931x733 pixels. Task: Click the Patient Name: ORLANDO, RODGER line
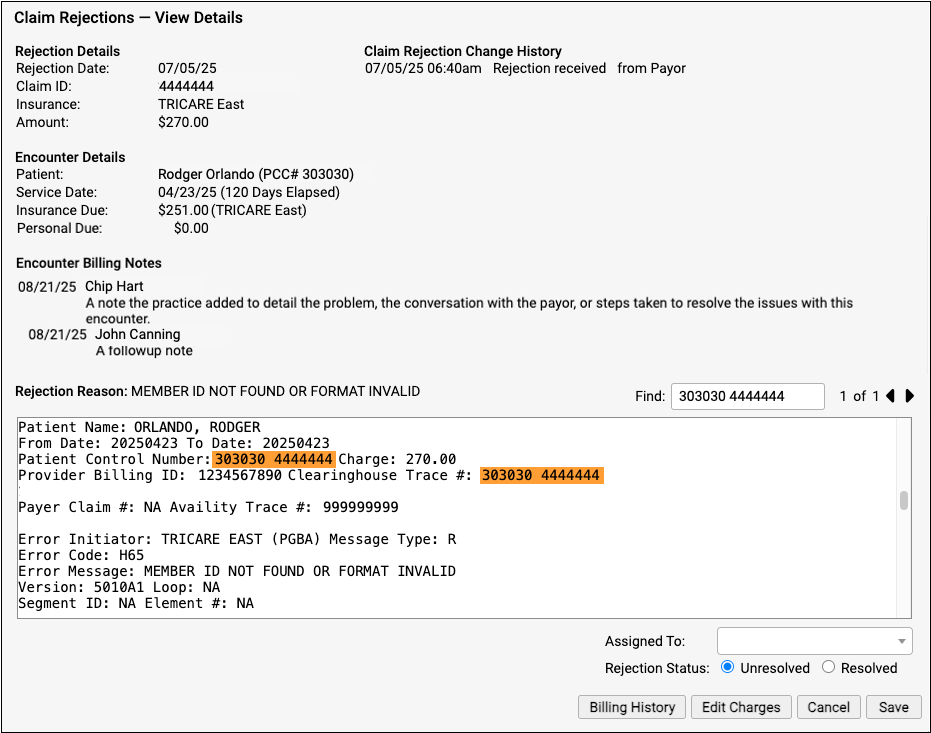pyautogui.click(x=140, y=427)
